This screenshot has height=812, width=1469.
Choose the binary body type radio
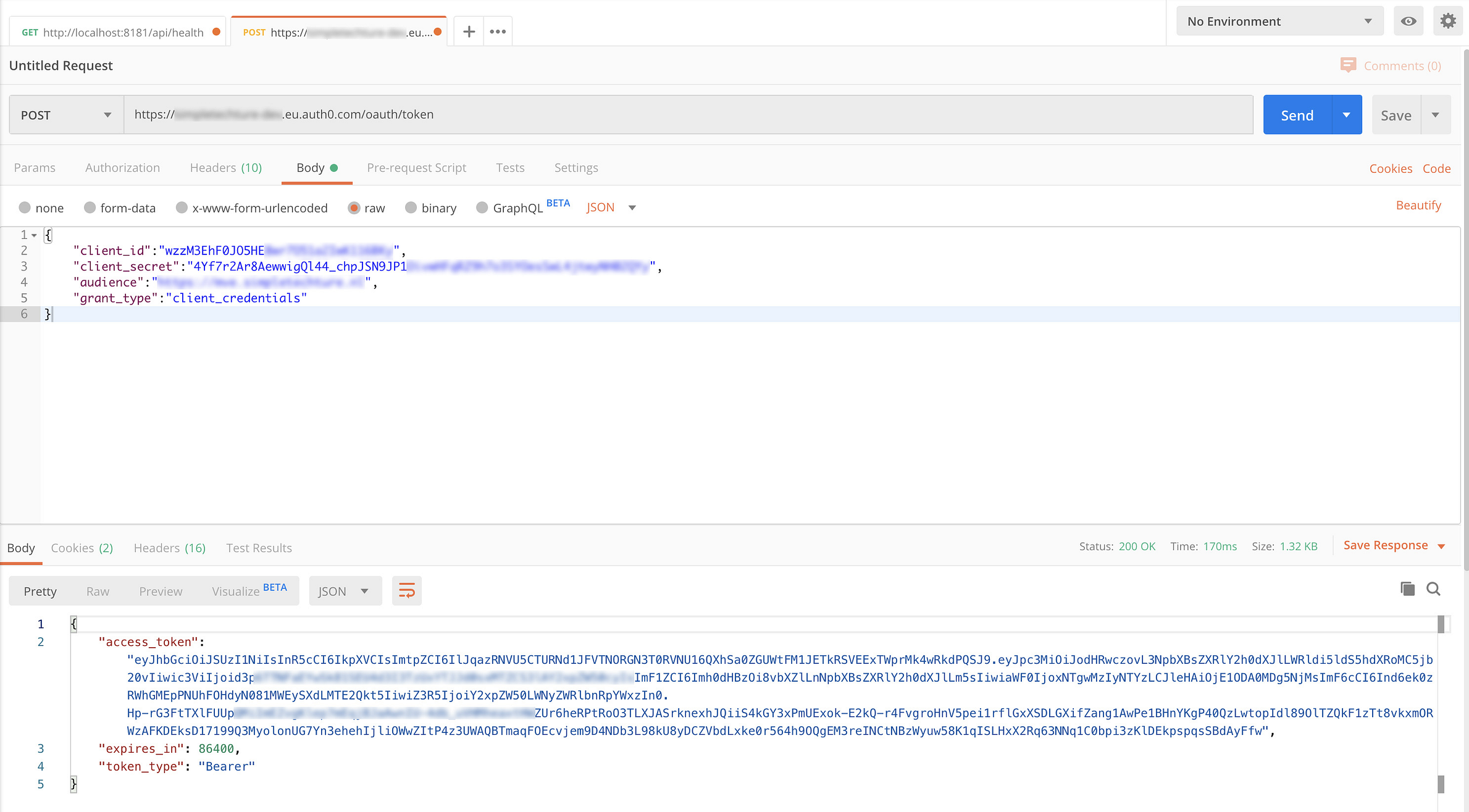coord(411,207)
